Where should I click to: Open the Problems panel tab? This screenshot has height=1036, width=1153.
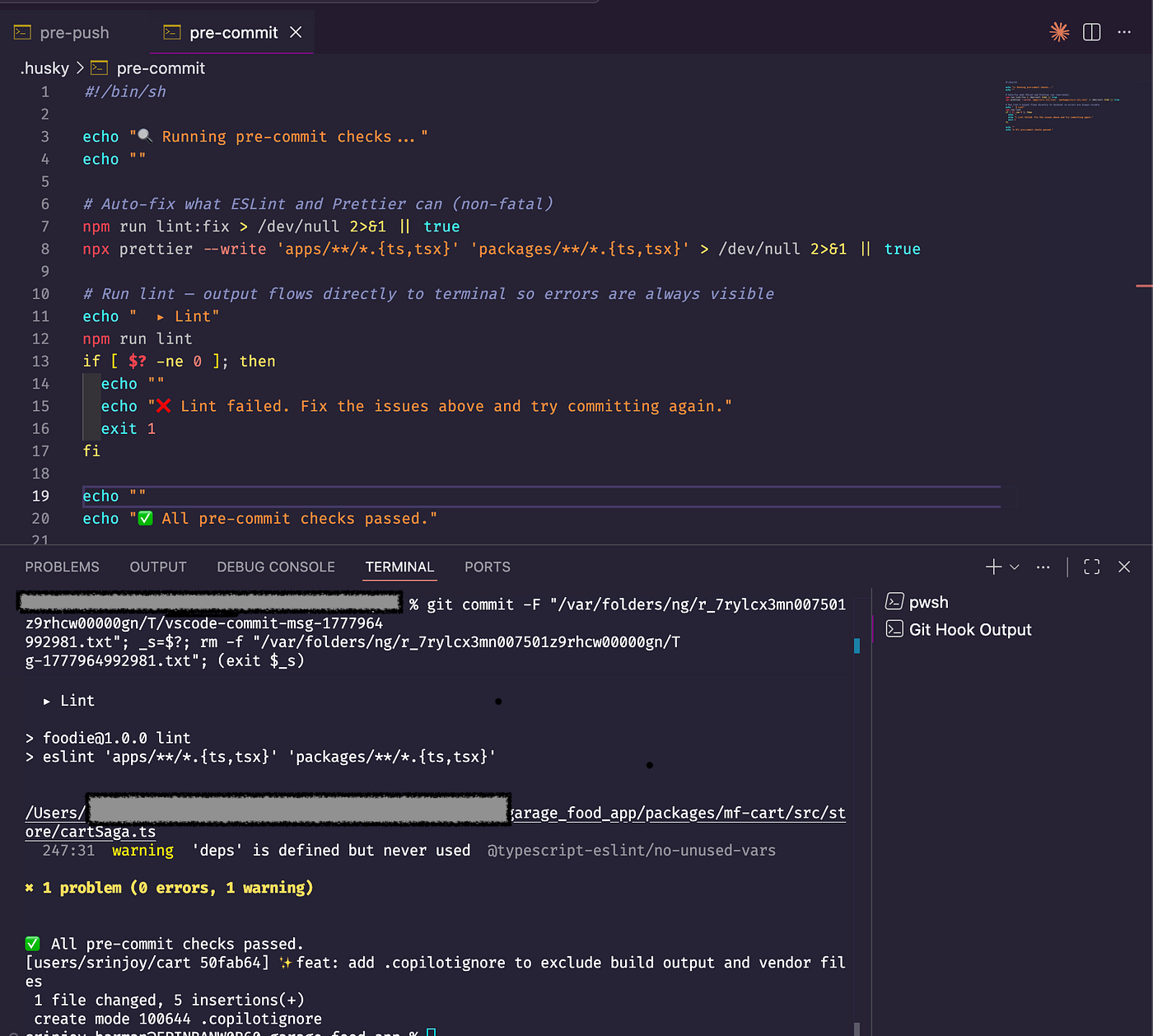(x=62, y=567)
